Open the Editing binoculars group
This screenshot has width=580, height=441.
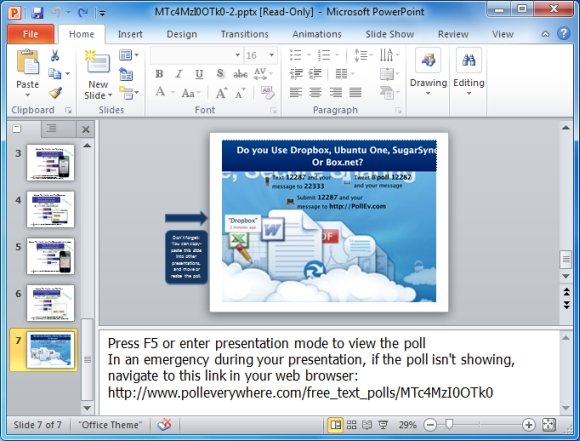click(x=469, y=72)
